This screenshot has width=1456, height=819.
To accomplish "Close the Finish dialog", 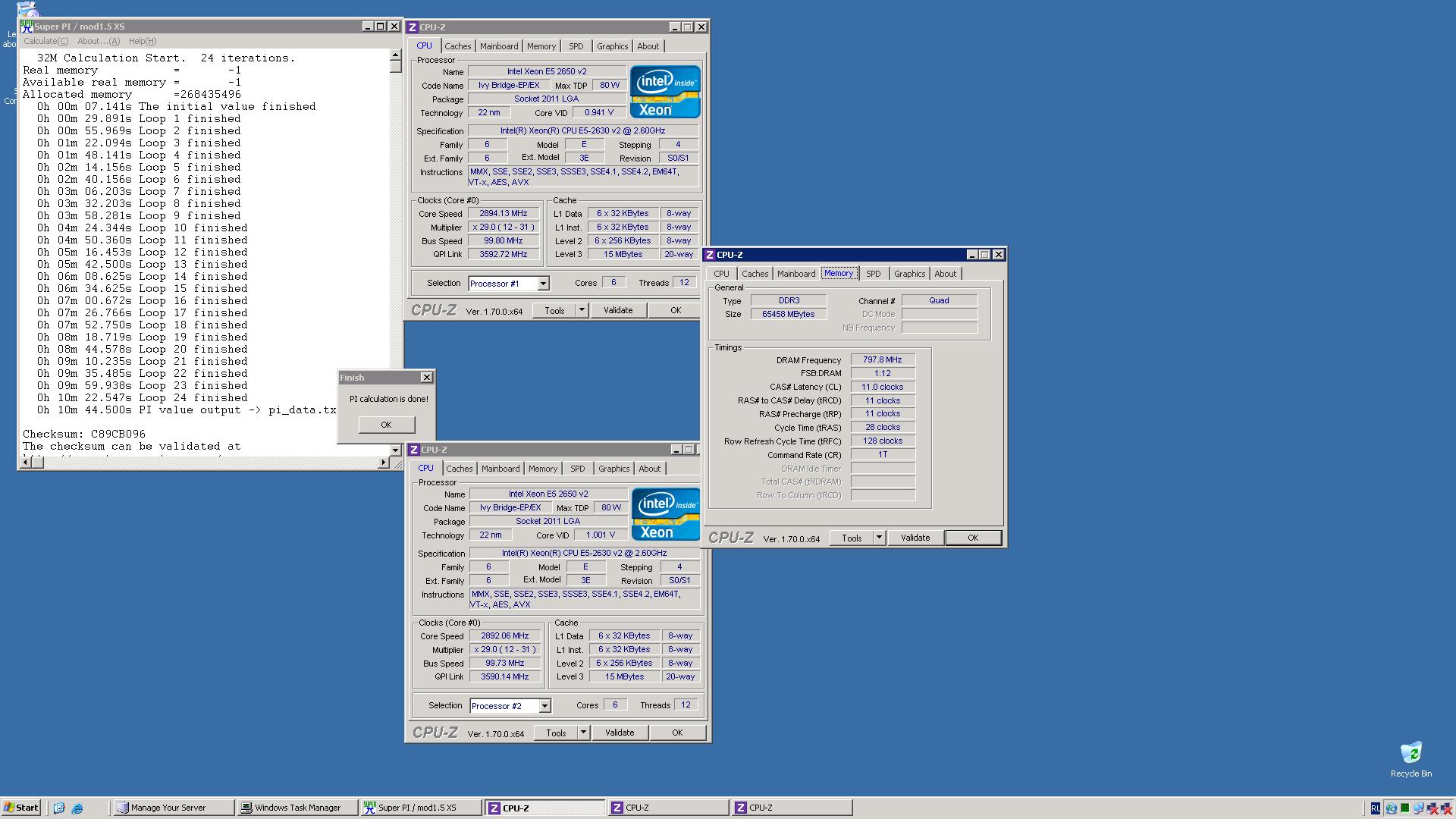I will (427, 377).
